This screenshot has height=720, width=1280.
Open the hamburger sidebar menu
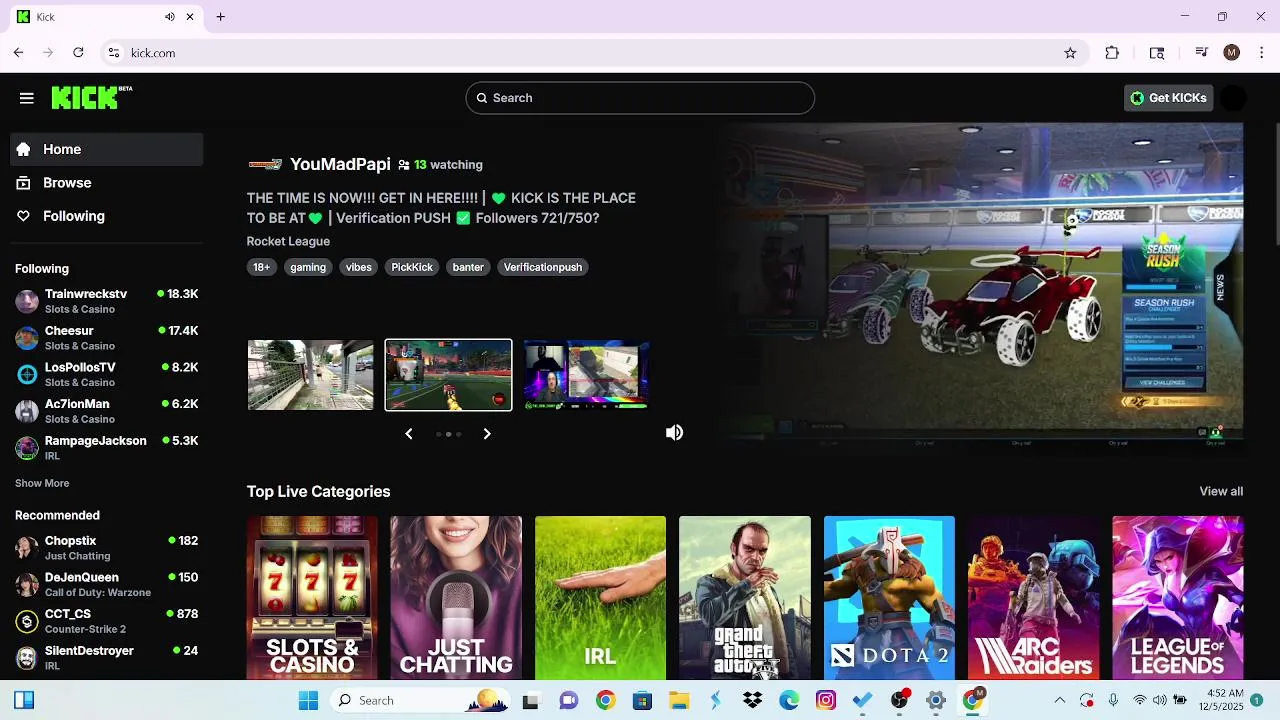coord(27,98)
